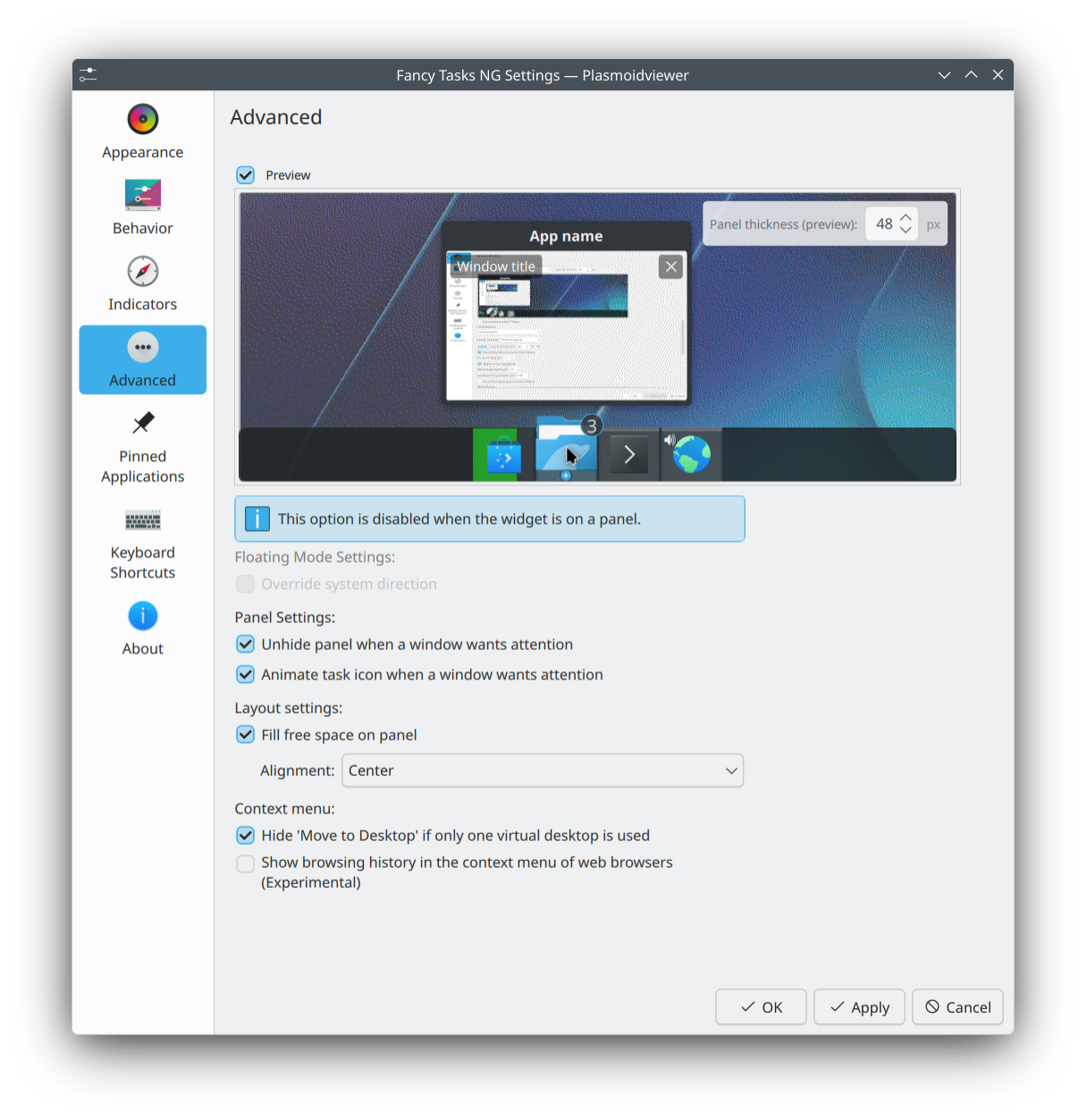Viewport: 1087px width, 1120px height.
Task: Click the globe browser icon in preview panel
Action: point(691,455)
